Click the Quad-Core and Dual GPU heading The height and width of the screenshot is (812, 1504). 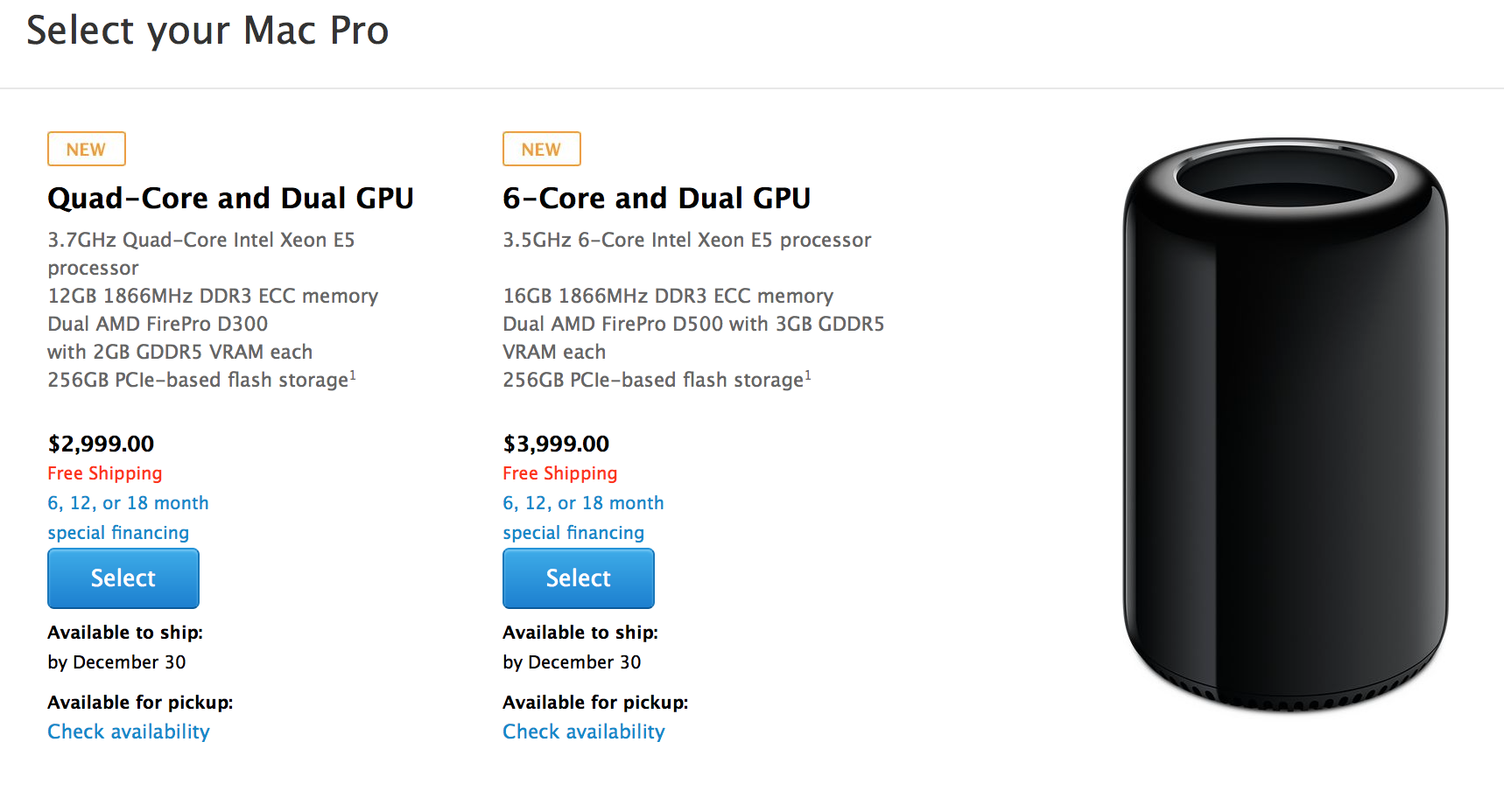[x=230, y=198]
